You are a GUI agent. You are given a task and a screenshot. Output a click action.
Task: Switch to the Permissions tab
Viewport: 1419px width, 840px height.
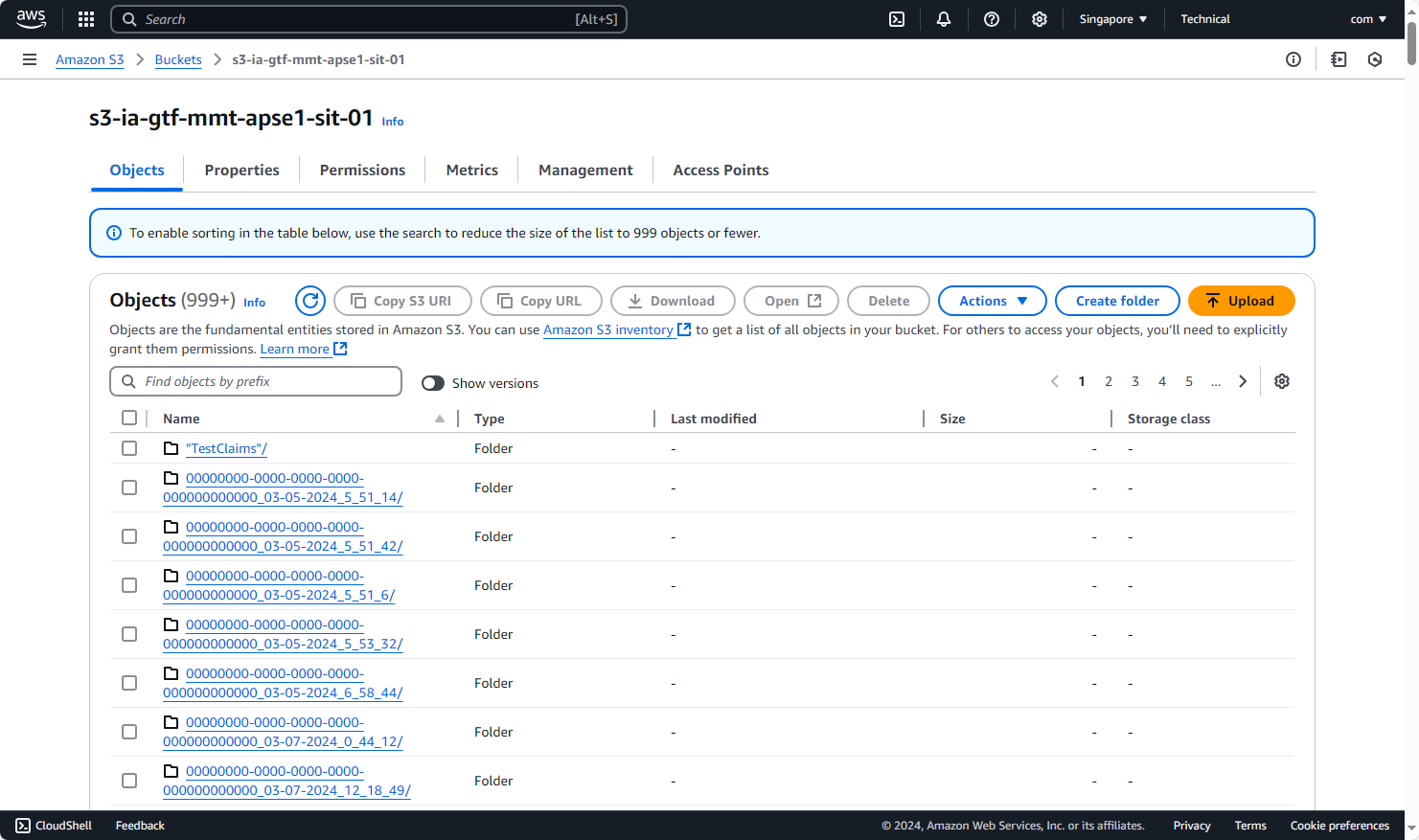(x=362, y=170)
